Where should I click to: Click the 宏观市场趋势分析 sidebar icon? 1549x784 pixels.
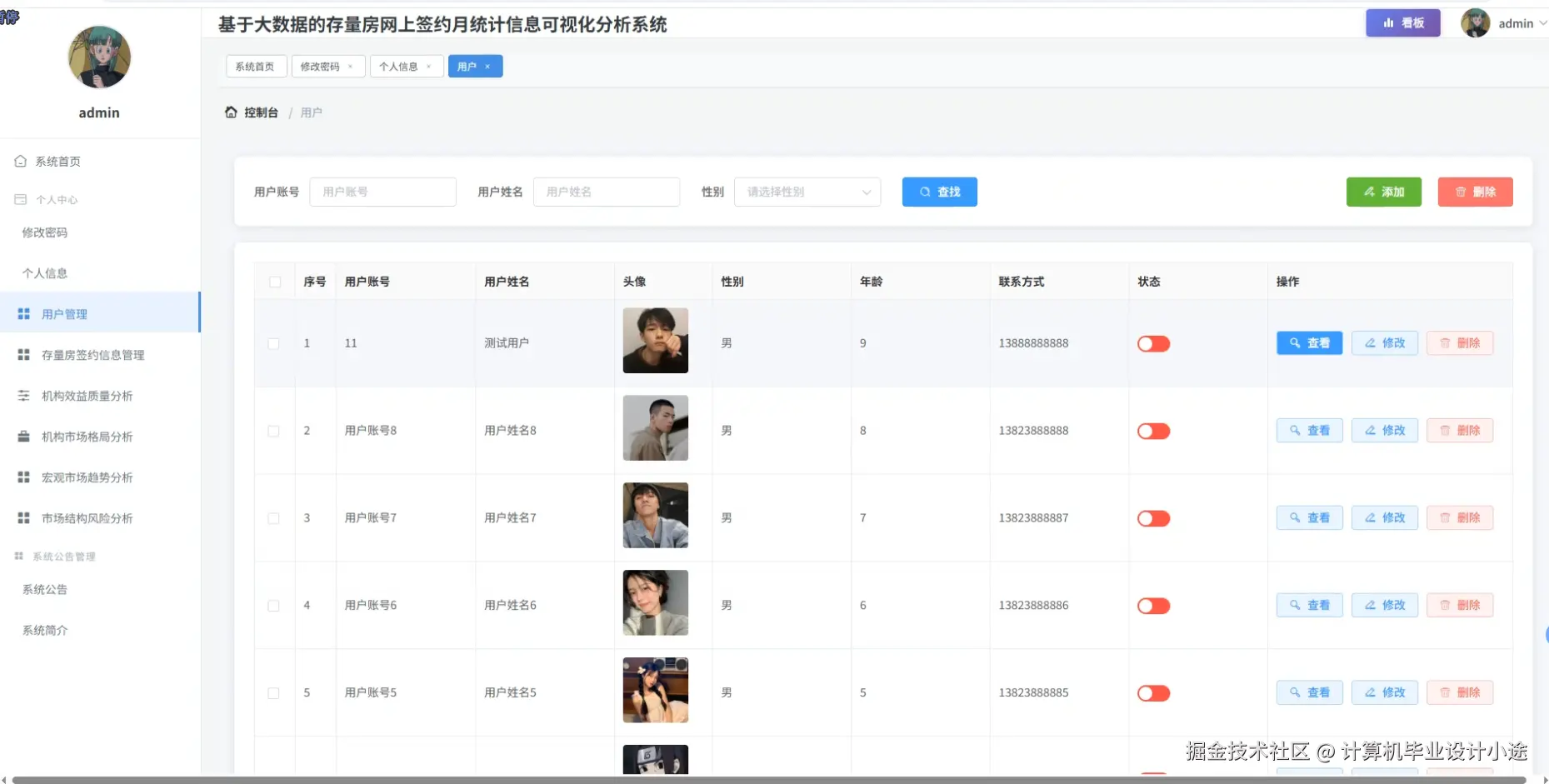point(23,477)
